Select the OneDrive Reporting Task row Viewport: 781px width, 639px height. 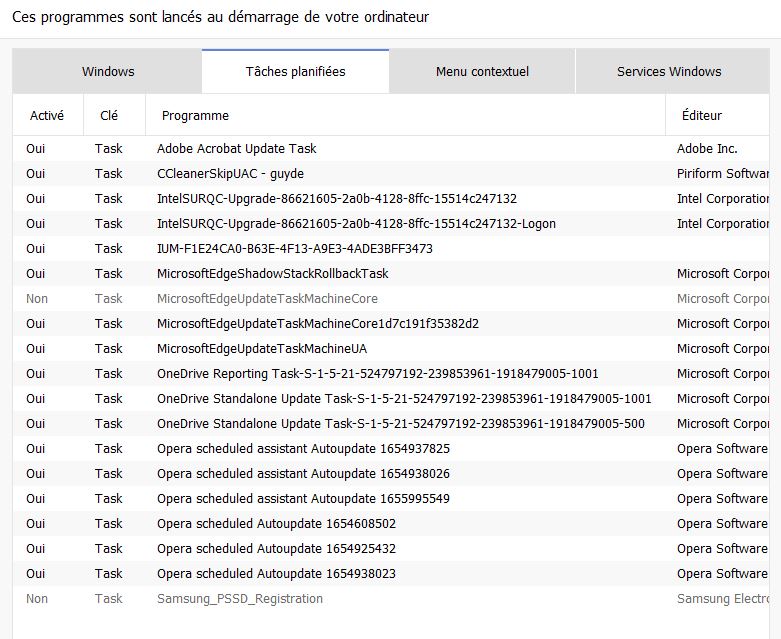[391, 374]
